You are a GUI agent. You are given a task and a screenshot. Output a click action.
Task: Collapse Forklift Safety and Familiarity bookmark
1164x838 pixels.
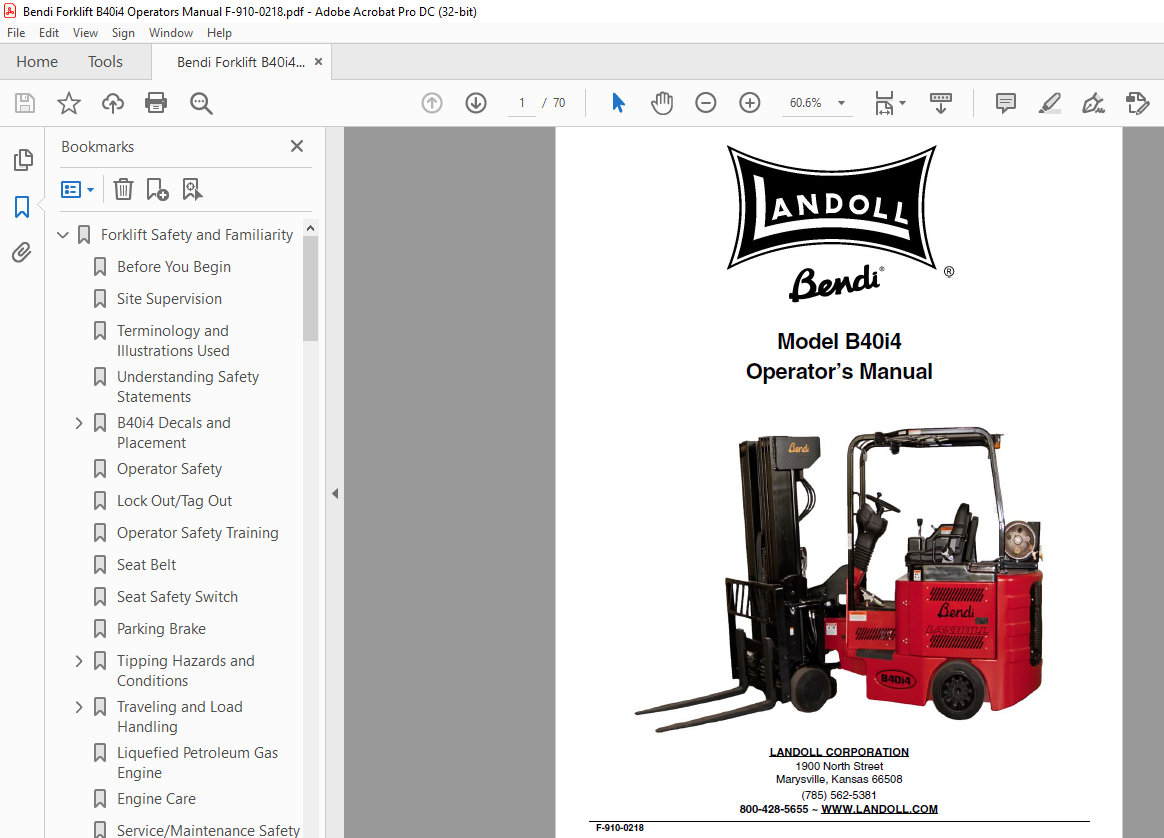pos(63,235)
